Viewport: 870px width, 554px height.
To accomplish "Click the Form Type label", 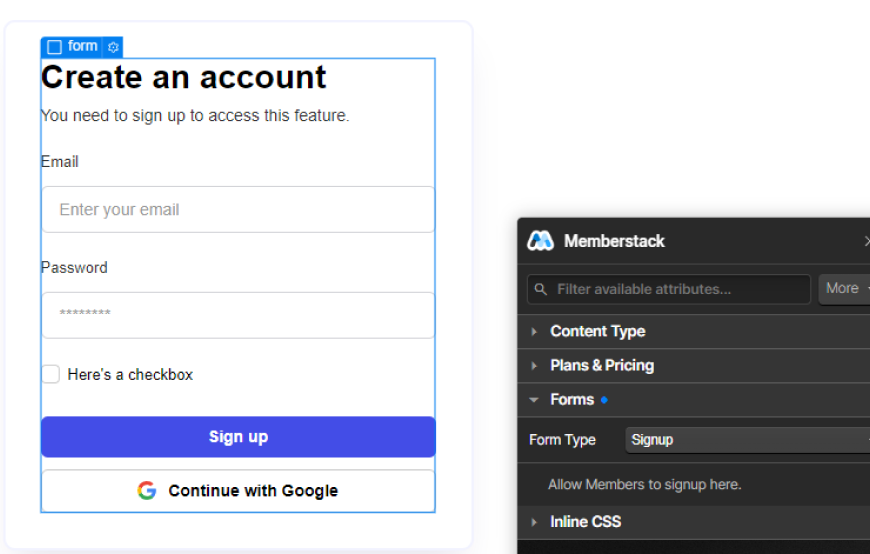I will pyautogui.click(x=562, y=440).
